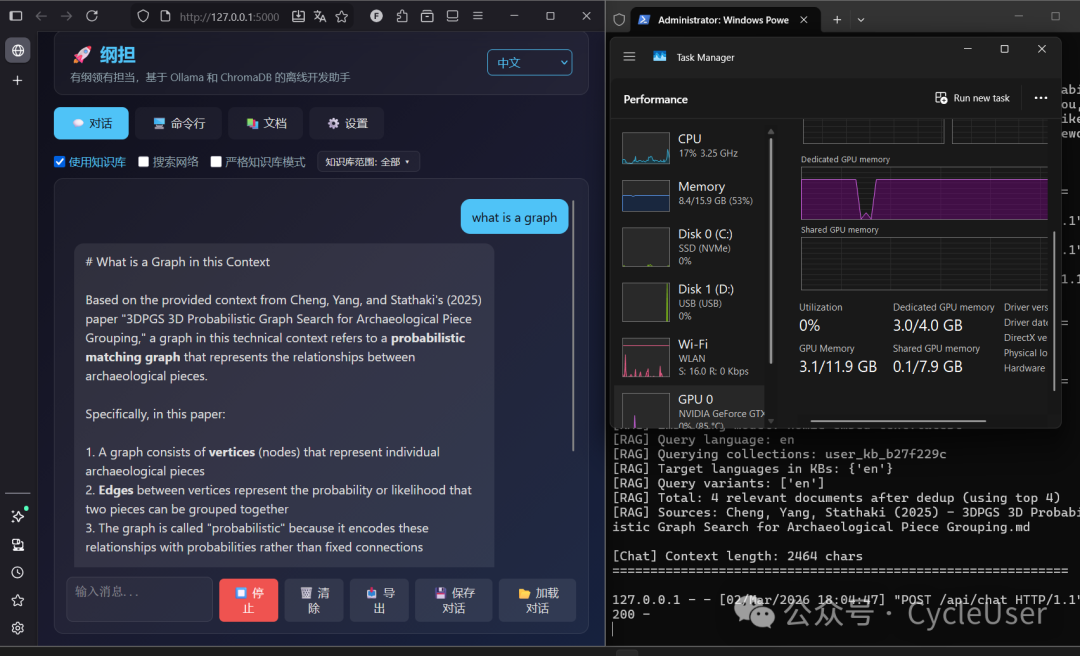Click the browser forward arrow
Screen dimensions: 1080x656
pos(66,16)
